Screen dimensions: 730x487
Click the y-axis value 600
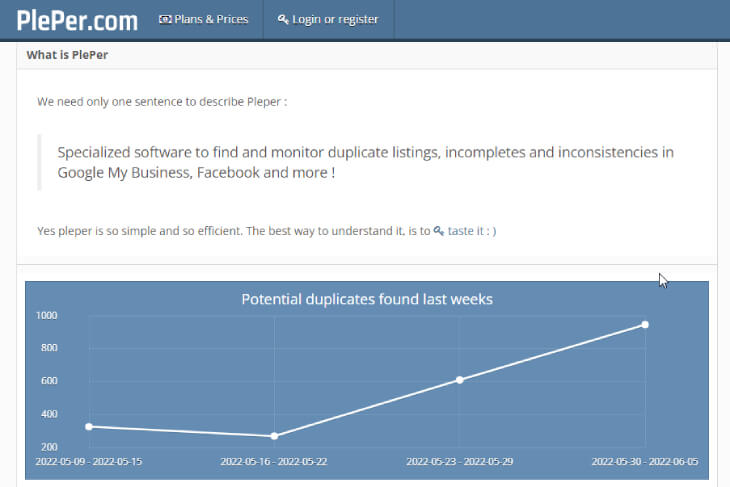point(49,380)
